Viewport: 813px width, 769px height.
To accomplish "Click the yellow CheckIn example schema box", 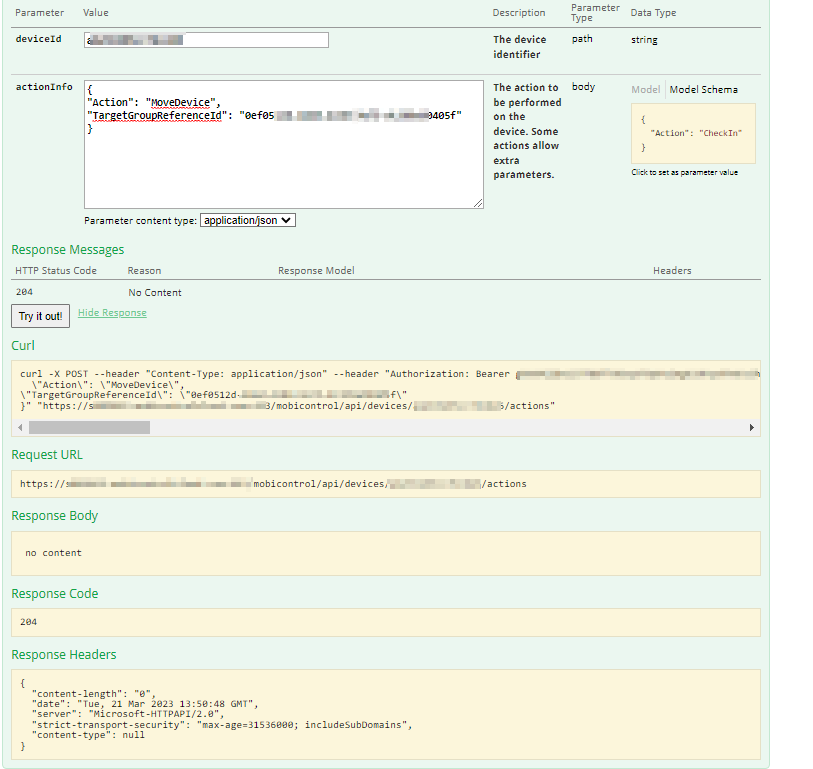I will [x=693, y=133].
